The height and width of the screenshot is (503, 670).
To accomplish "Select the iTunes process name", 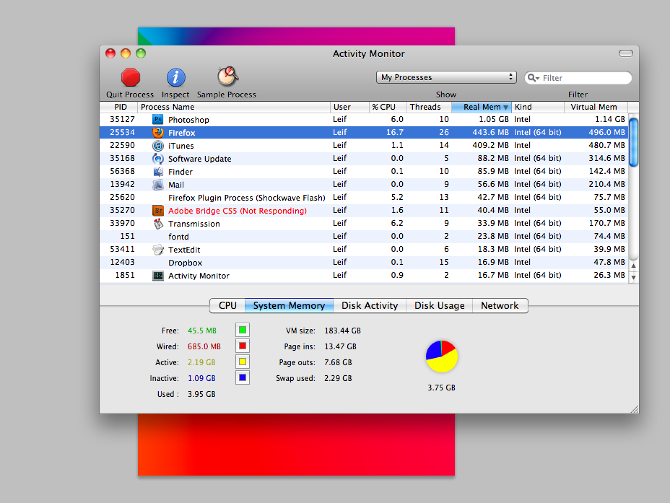I will pos(181,146).
